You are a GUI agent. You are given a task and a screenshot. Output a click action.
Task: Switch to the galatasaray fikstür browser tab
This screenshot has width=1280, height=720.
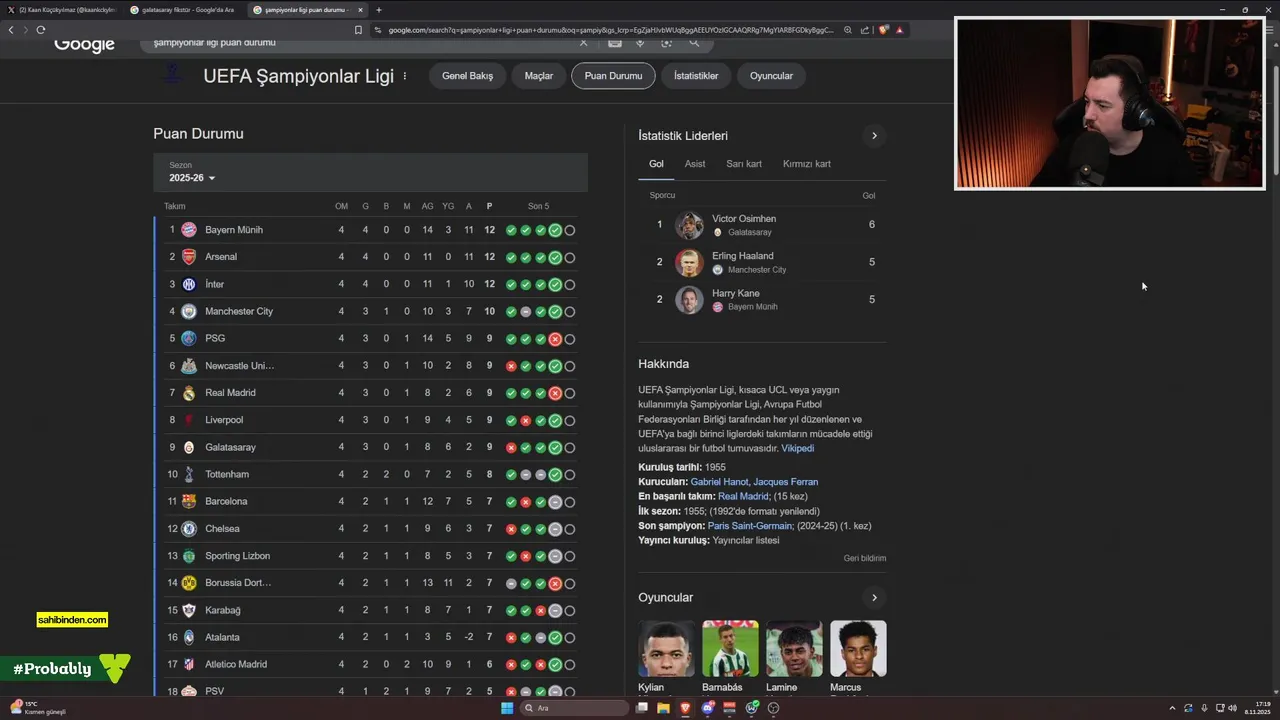pos(187,10)
